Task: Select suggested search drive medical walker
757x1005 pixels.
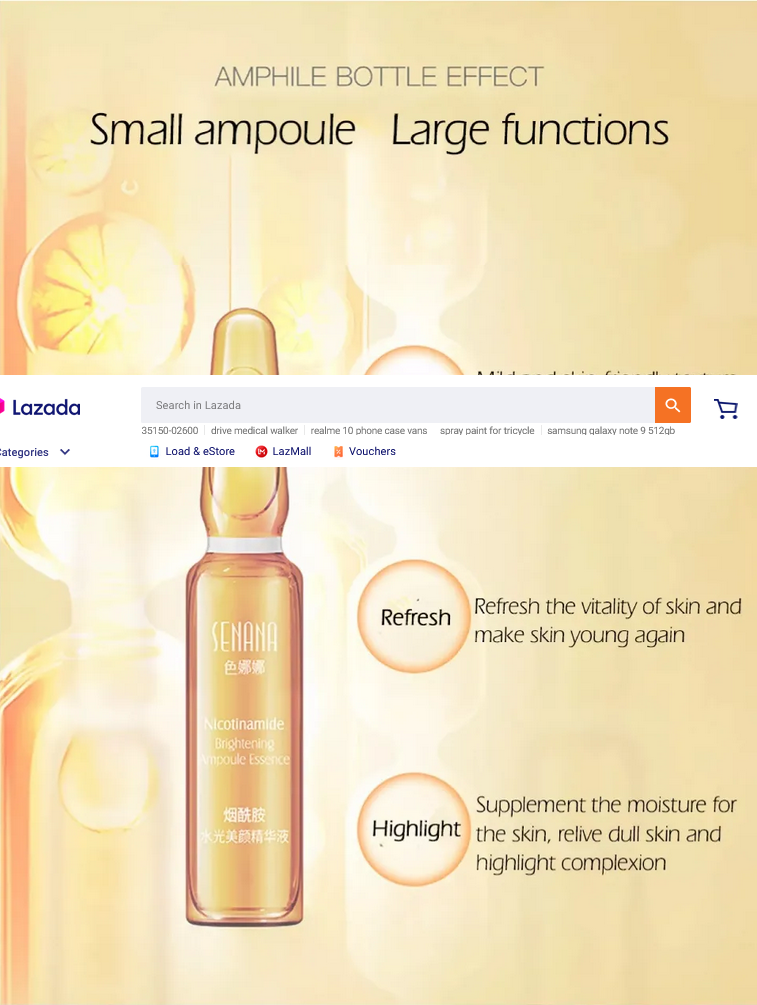Action: (x=254, y=431)
